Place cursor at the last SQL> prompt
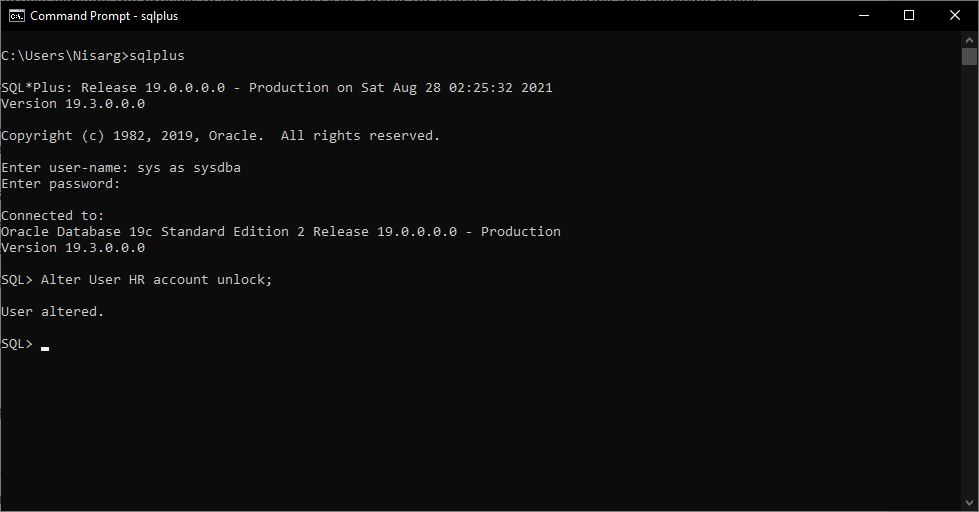Viewport: 979px width, 512px height. point(45,344)
